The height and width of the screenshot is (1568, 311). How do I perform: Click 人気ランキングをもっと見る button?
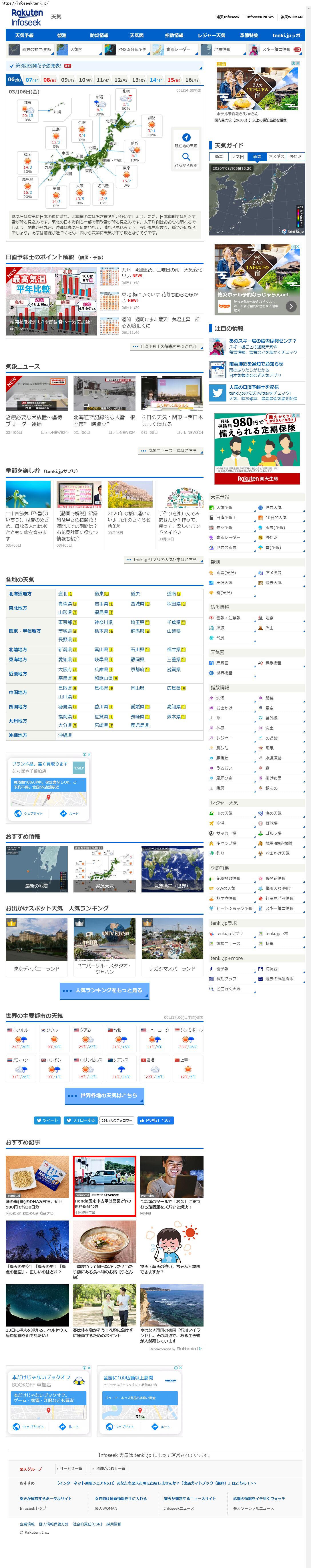[x=104, y=990]
